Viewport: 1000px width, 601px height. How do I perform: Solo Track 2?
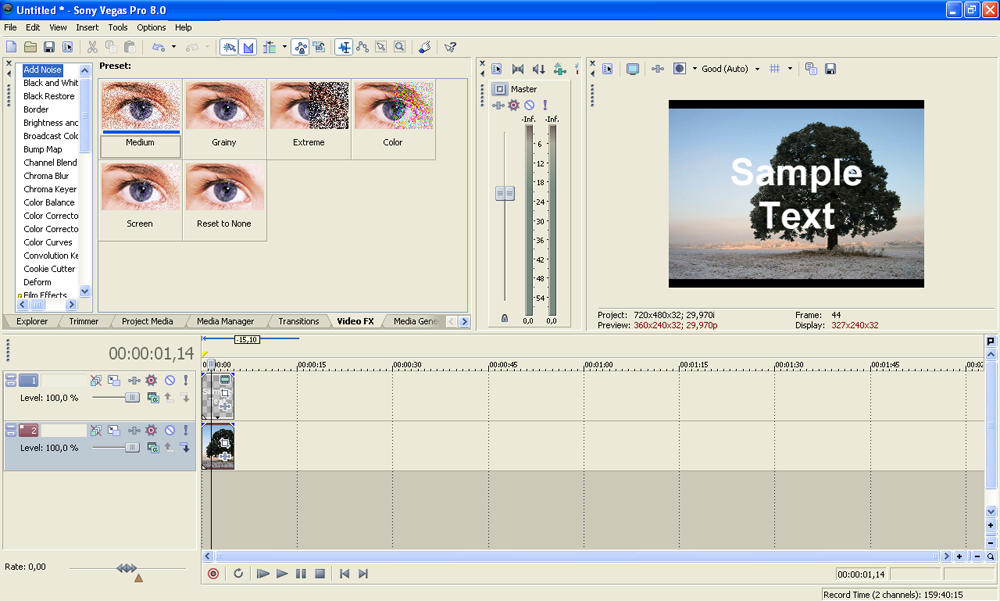coord(186,430)
